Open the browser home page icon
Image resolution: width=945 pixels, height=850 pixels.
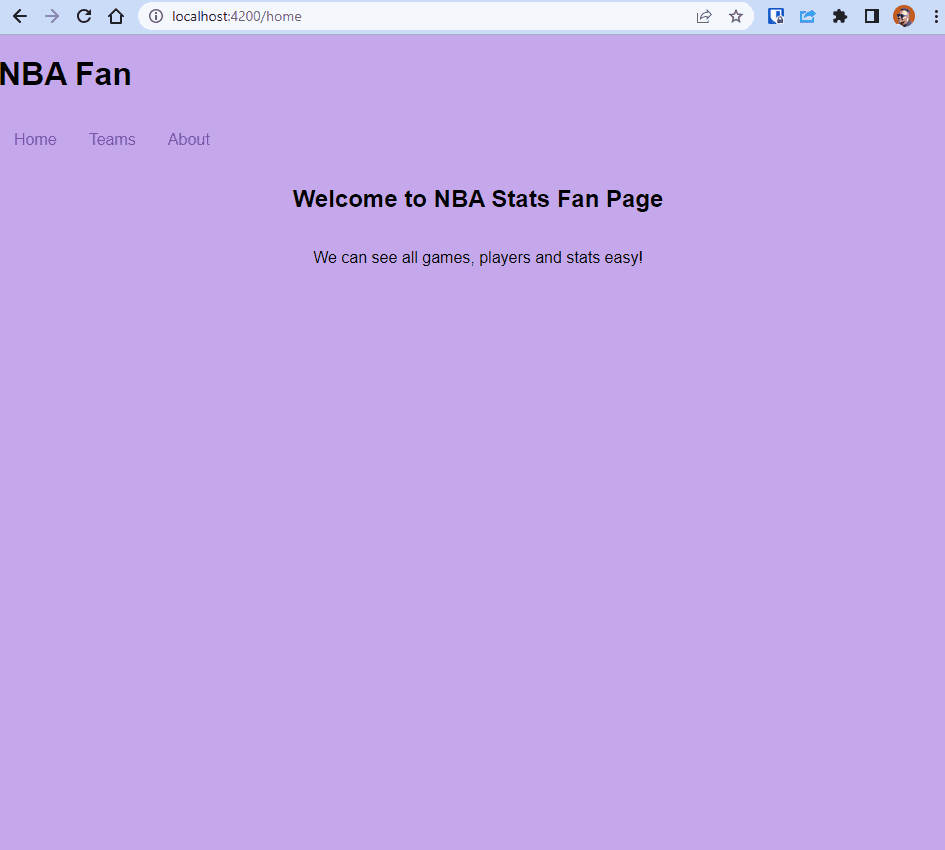click(x=116, y=16)
